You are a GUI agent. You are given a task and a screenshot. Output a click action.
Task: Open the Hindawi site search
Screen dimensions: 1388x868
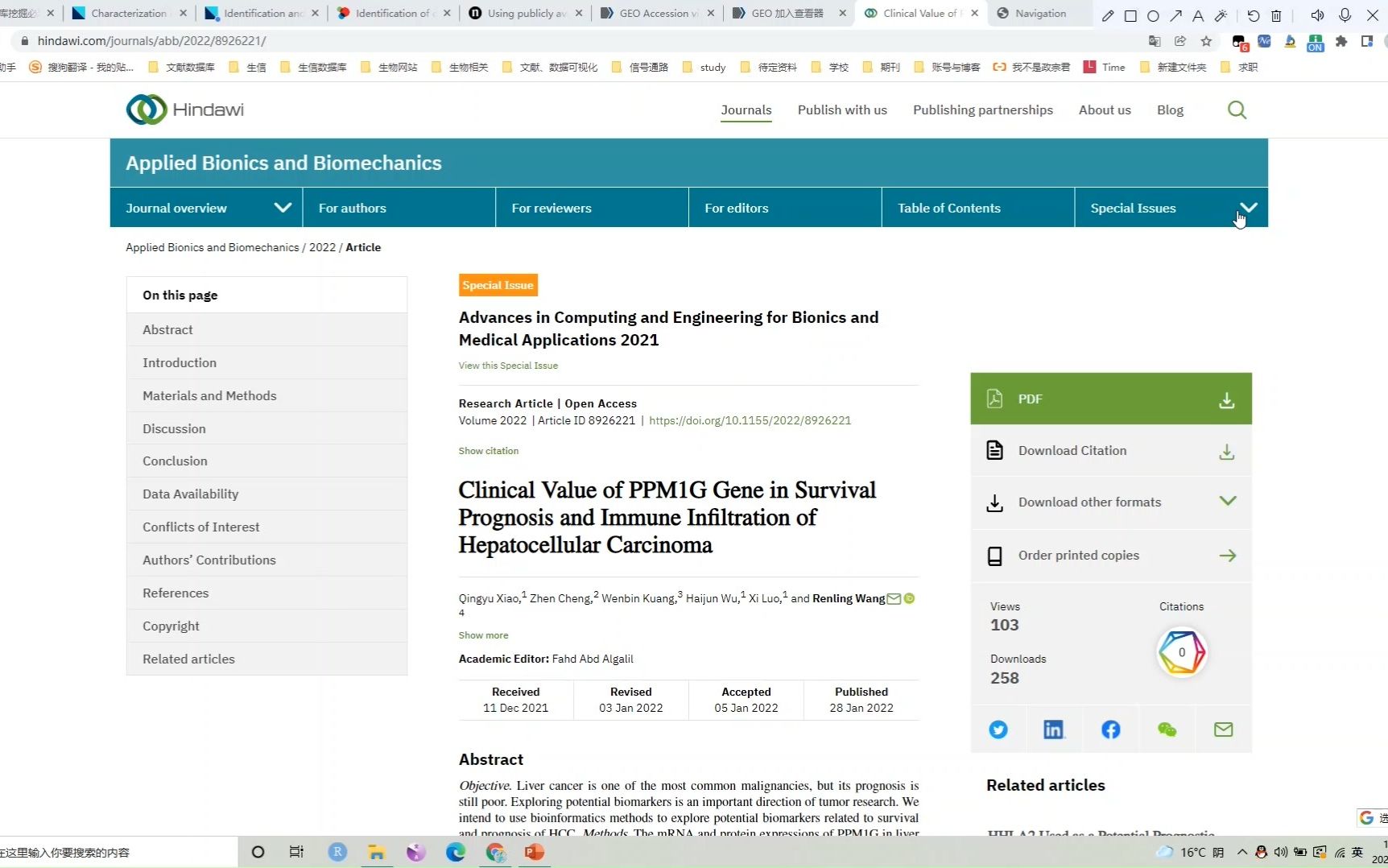1237,110
